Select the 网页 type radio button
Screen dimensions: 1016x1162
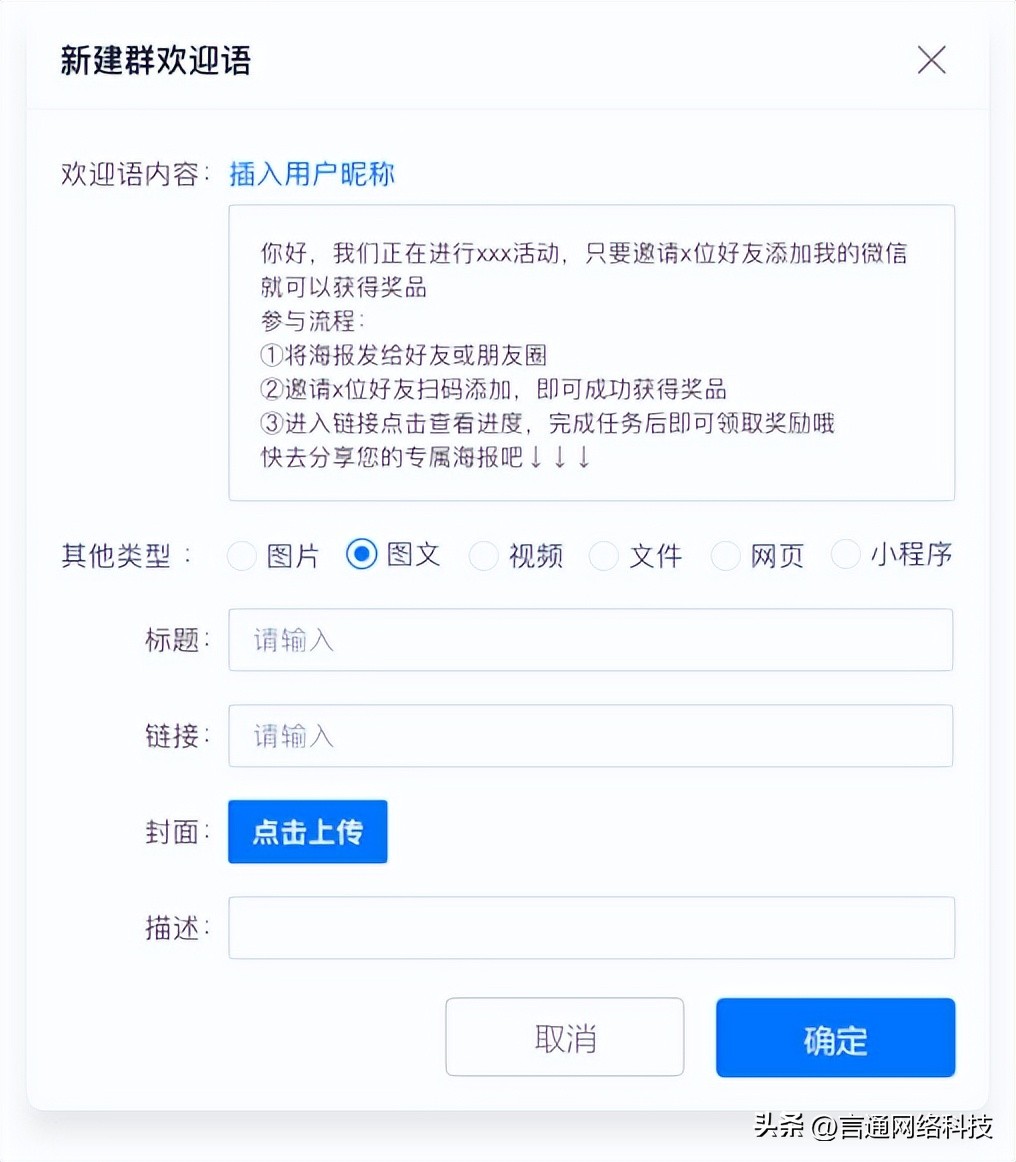click(725, 555)
